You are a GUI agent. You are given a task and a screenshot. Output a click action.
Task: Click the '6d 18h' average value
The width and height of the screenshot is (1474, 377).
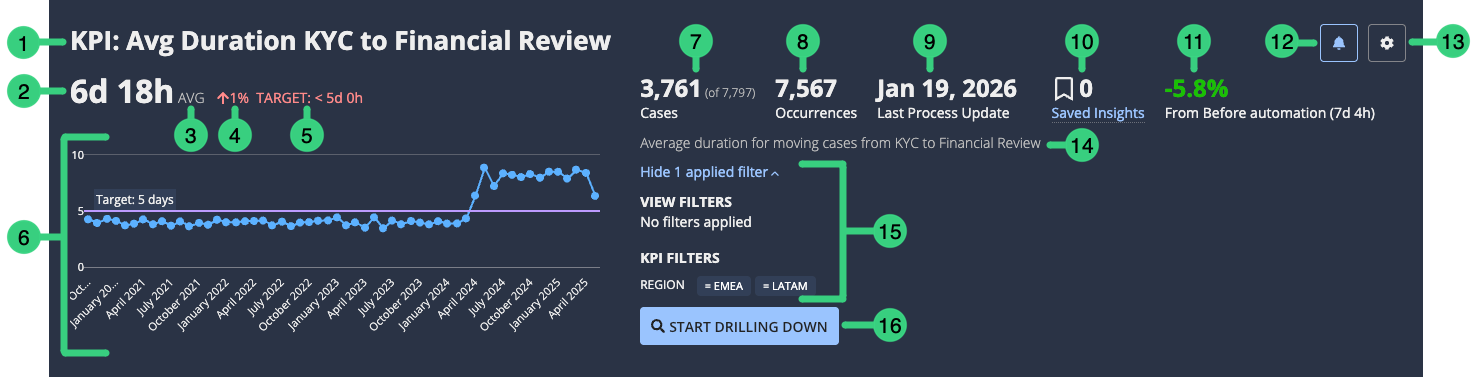coord(121,92)
